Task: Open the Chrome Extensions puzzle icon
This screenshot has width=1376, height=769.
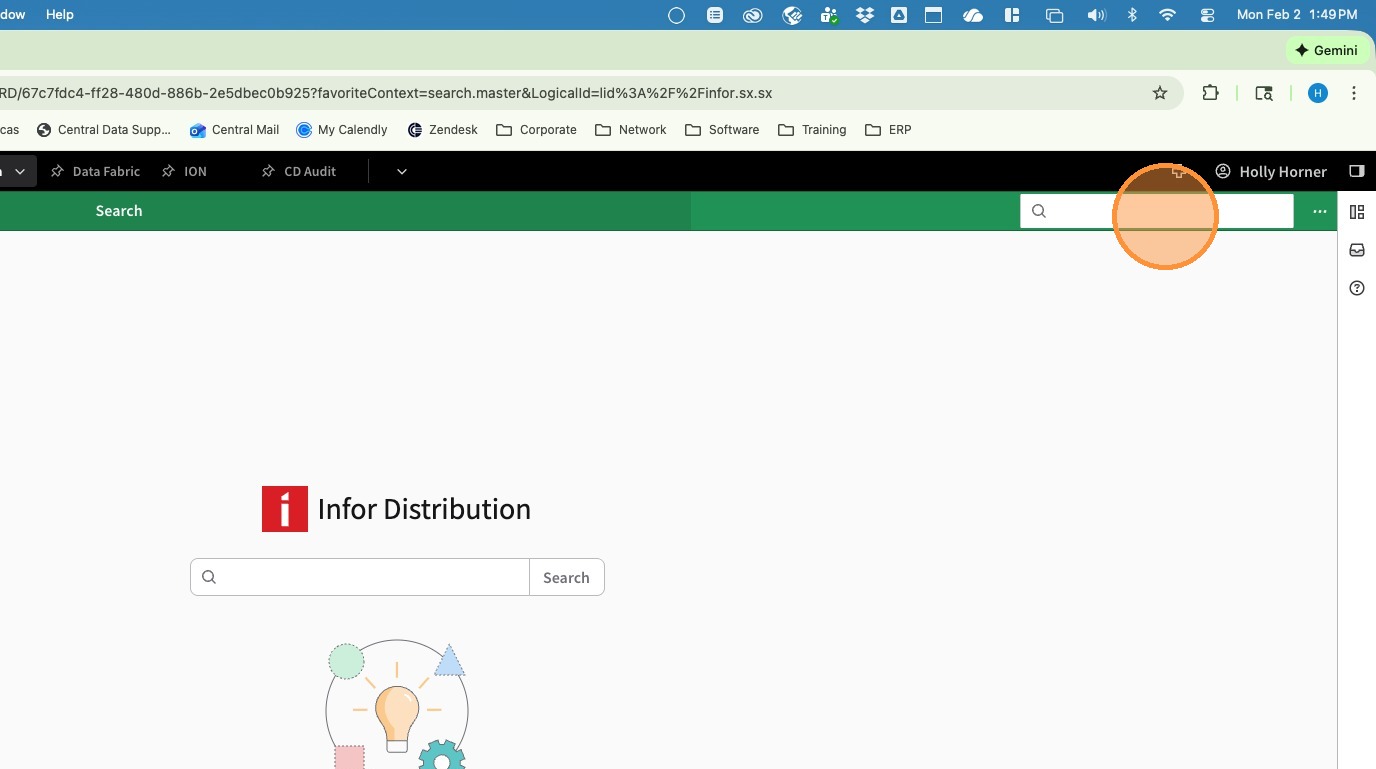Action: tap(1210, 93)
